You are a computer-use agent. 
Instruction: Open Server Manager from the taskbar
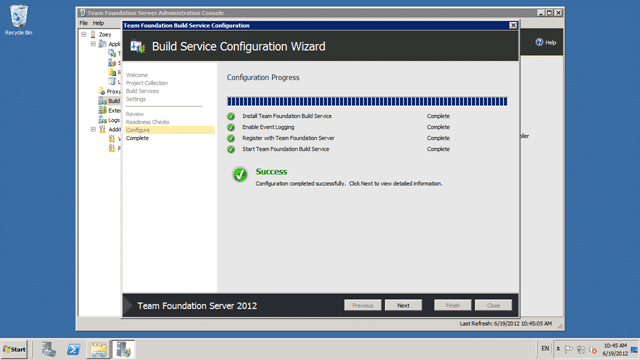point(49,349)
